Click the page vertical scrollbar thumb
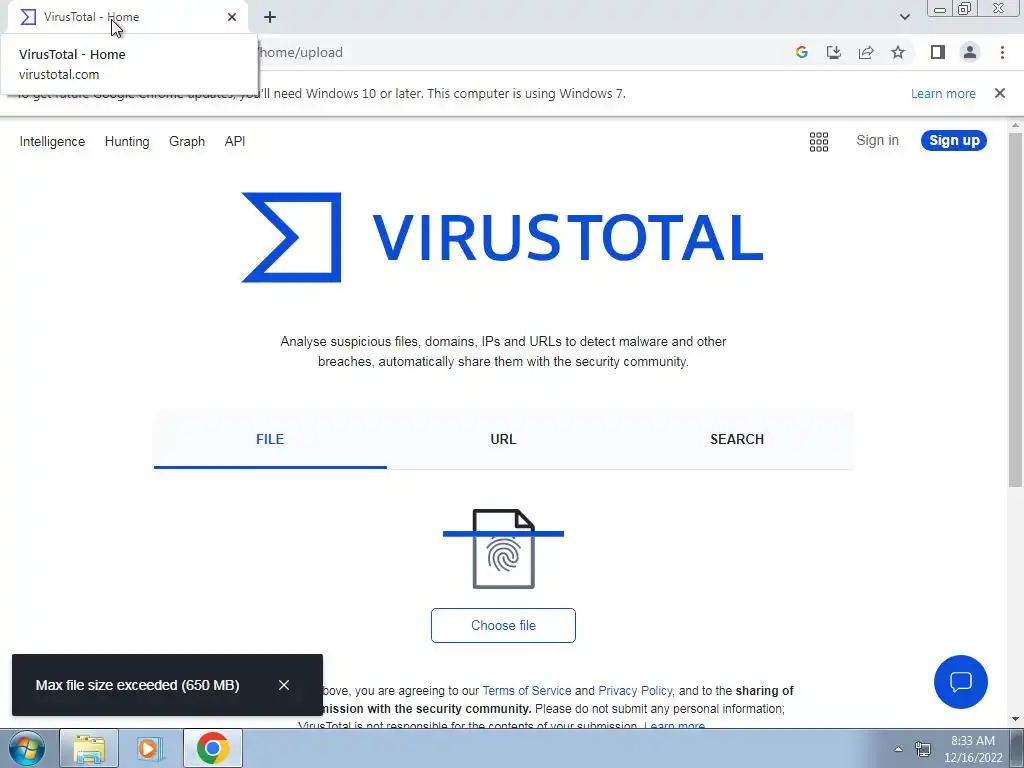Viewport: 1024px width, 768px height. 1015,310
